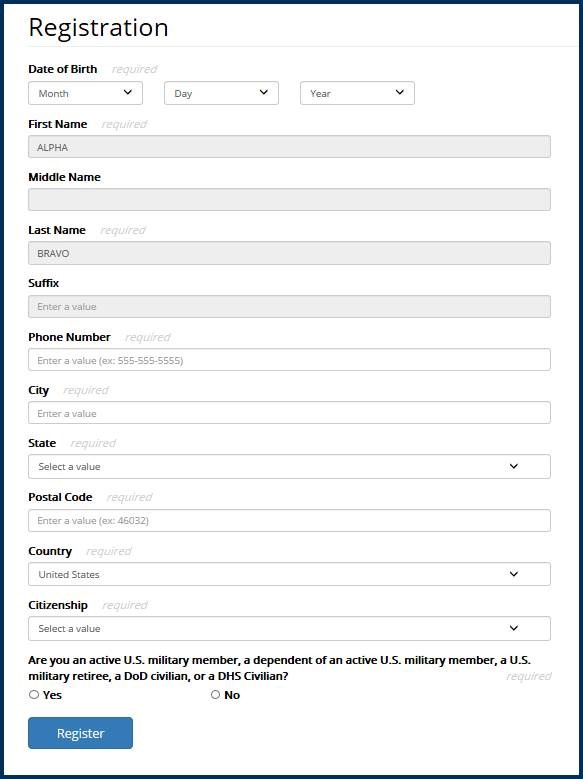This screenshot has width=583, height=779.
Task: Click the Yes label text for military question
Action: coord(52,695)
